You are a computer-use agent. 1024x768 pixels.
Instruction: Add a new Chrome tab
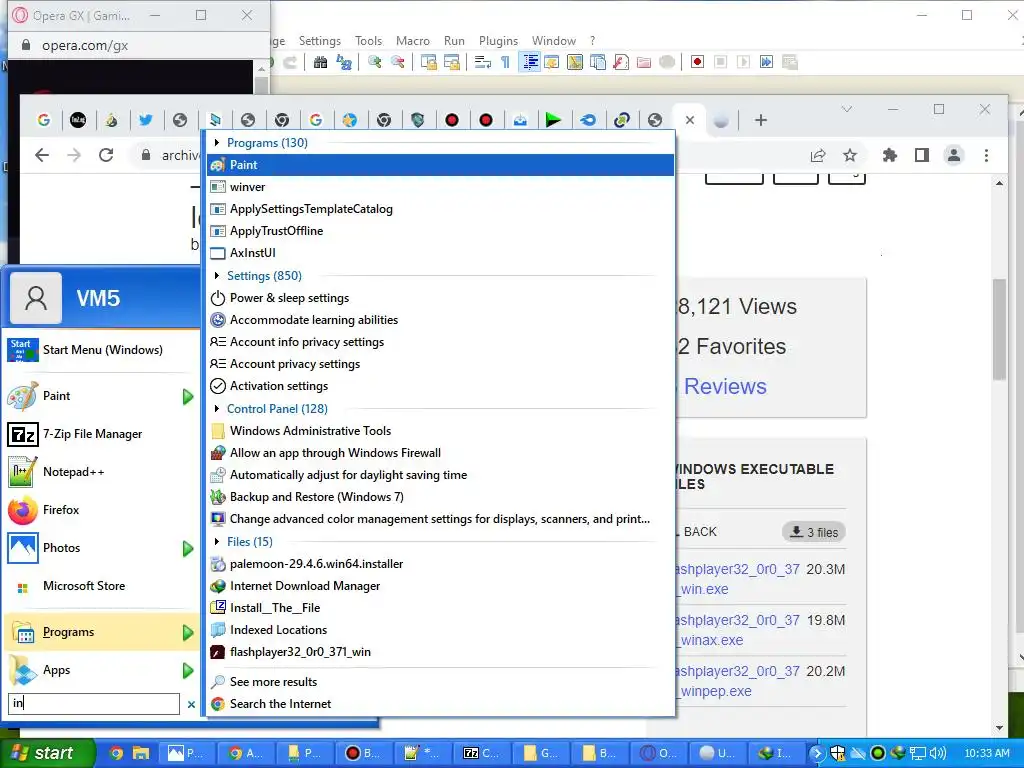(x=761, y=120)
